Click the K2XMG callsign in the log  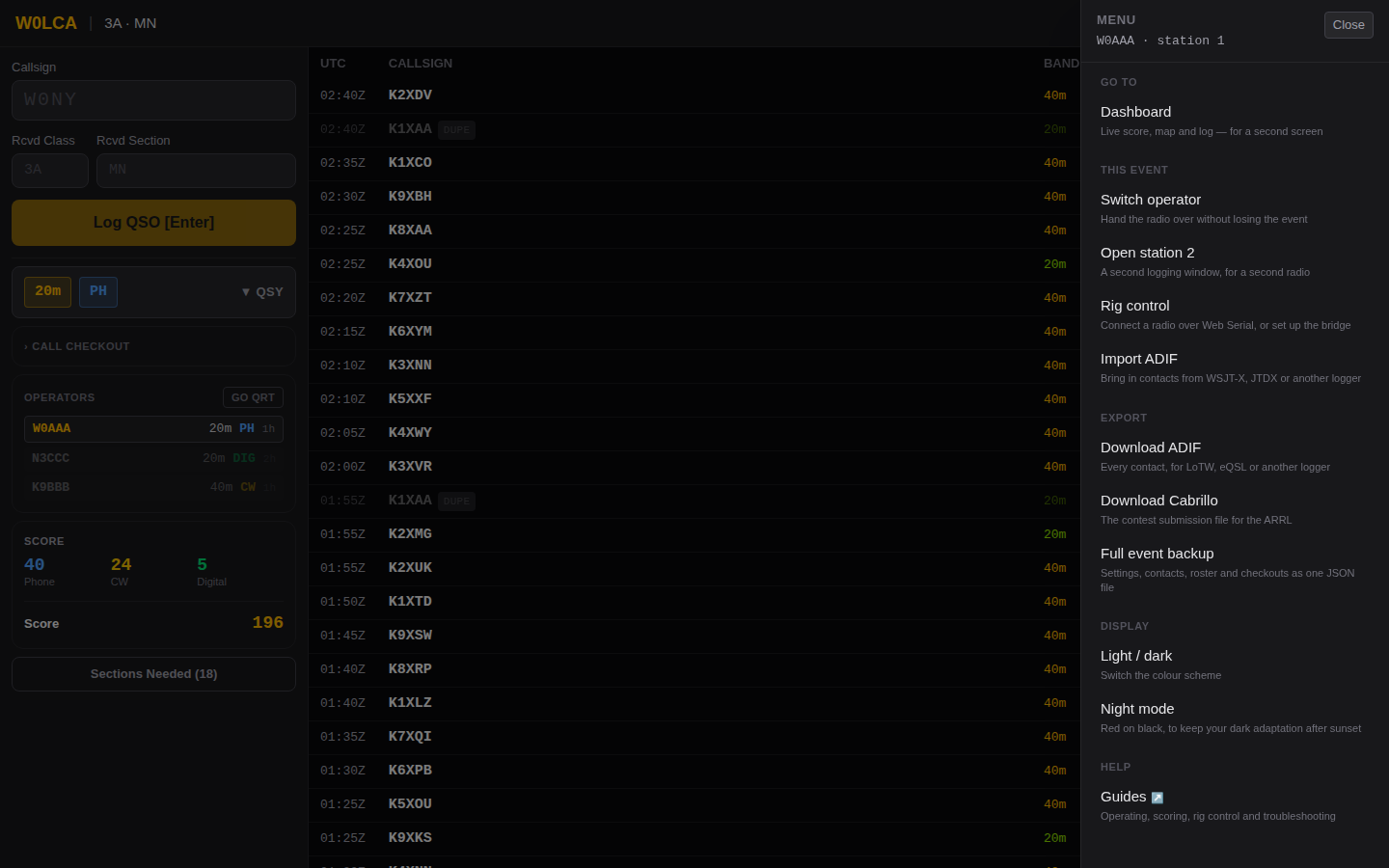410,534
